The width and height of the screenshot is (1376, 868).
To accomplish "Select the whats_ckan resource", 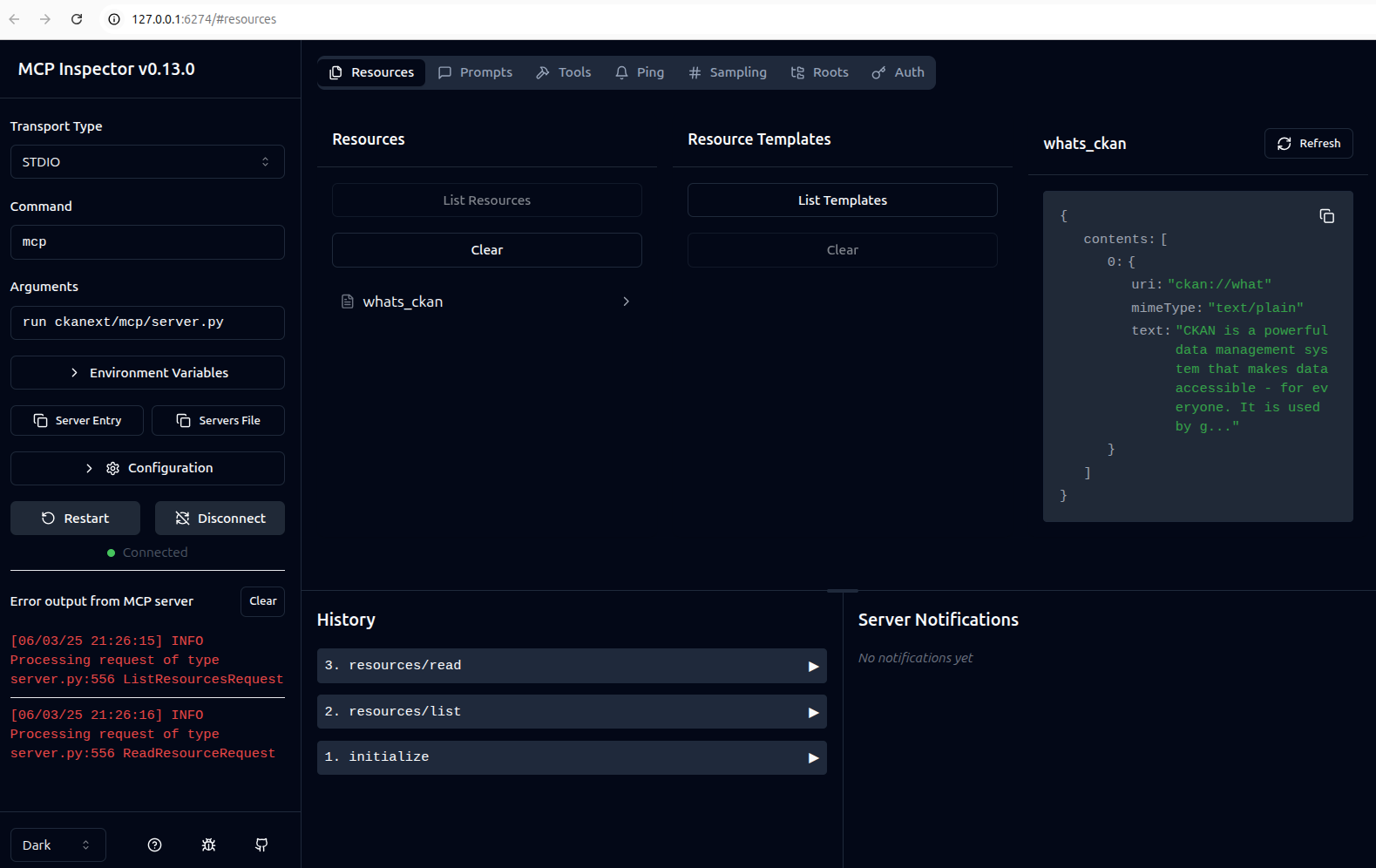I will [x=487, y=302].
